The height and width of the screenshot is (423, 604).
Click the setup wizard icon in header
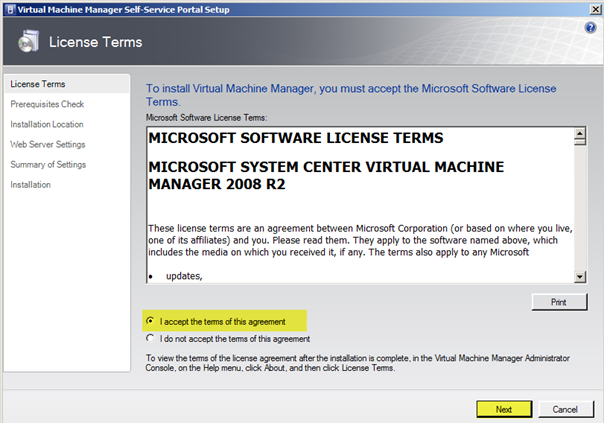pos(28,42)
